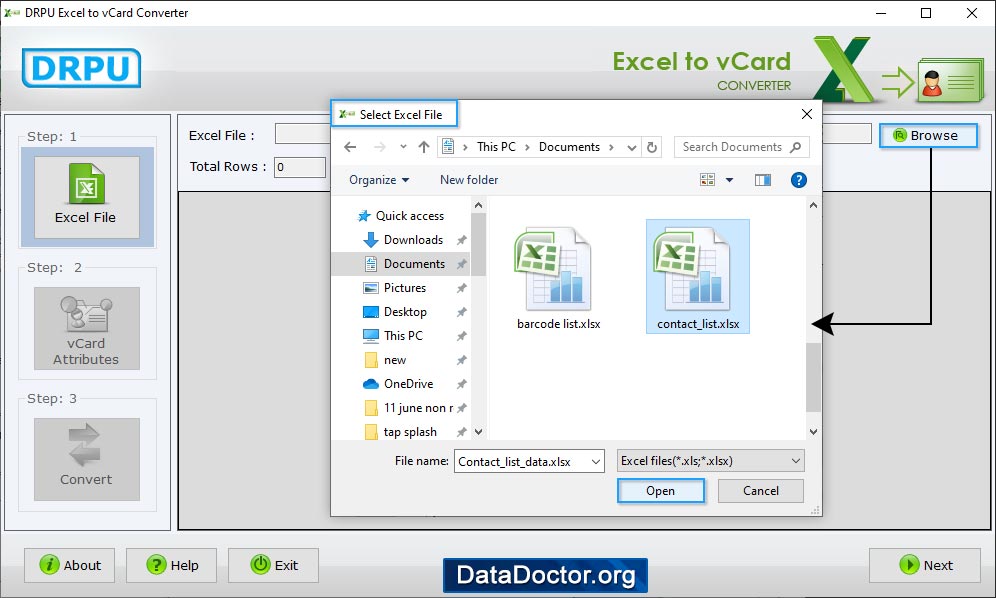Expand address bar previous locations dropdown
This screenshot has height=598, width=996.
click(x=631, y=147)
